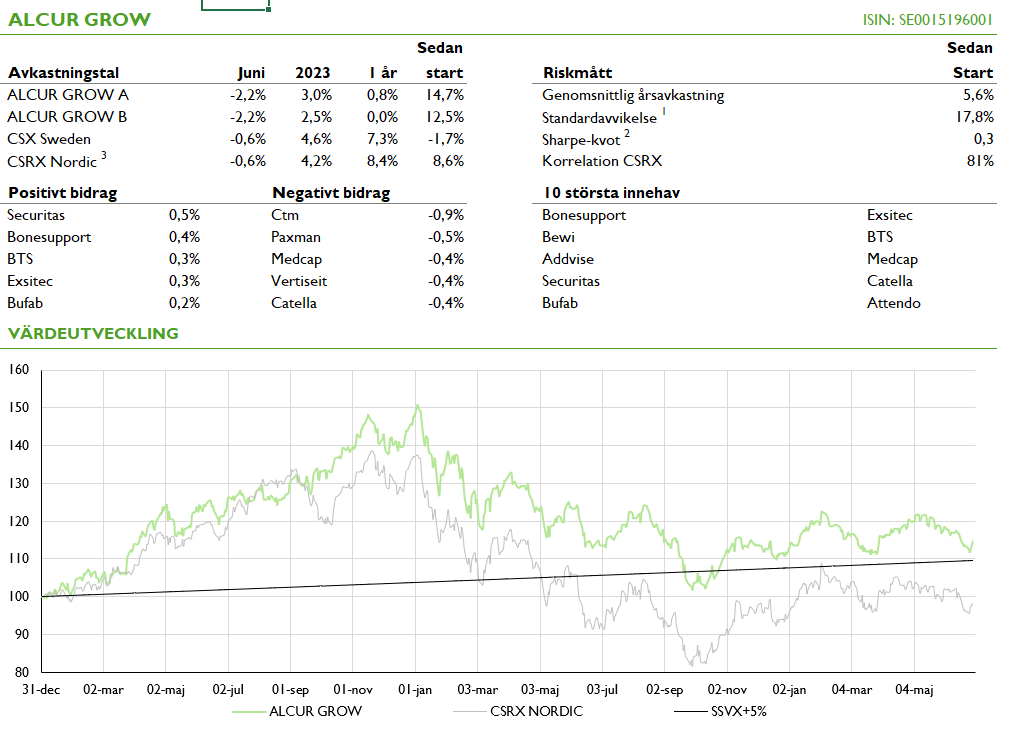Click the 160 value on the vertical axis

point(19,370)
